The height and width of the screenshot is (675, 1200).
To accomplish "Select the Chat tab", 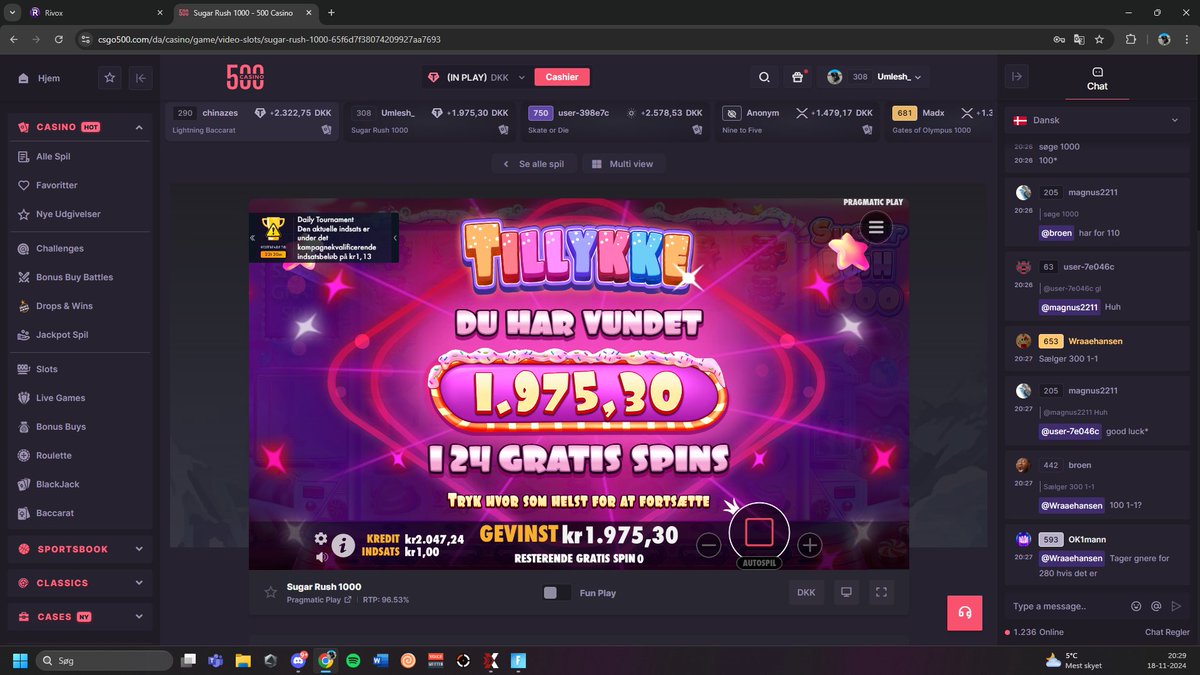I will click(x=1097, y=79).
